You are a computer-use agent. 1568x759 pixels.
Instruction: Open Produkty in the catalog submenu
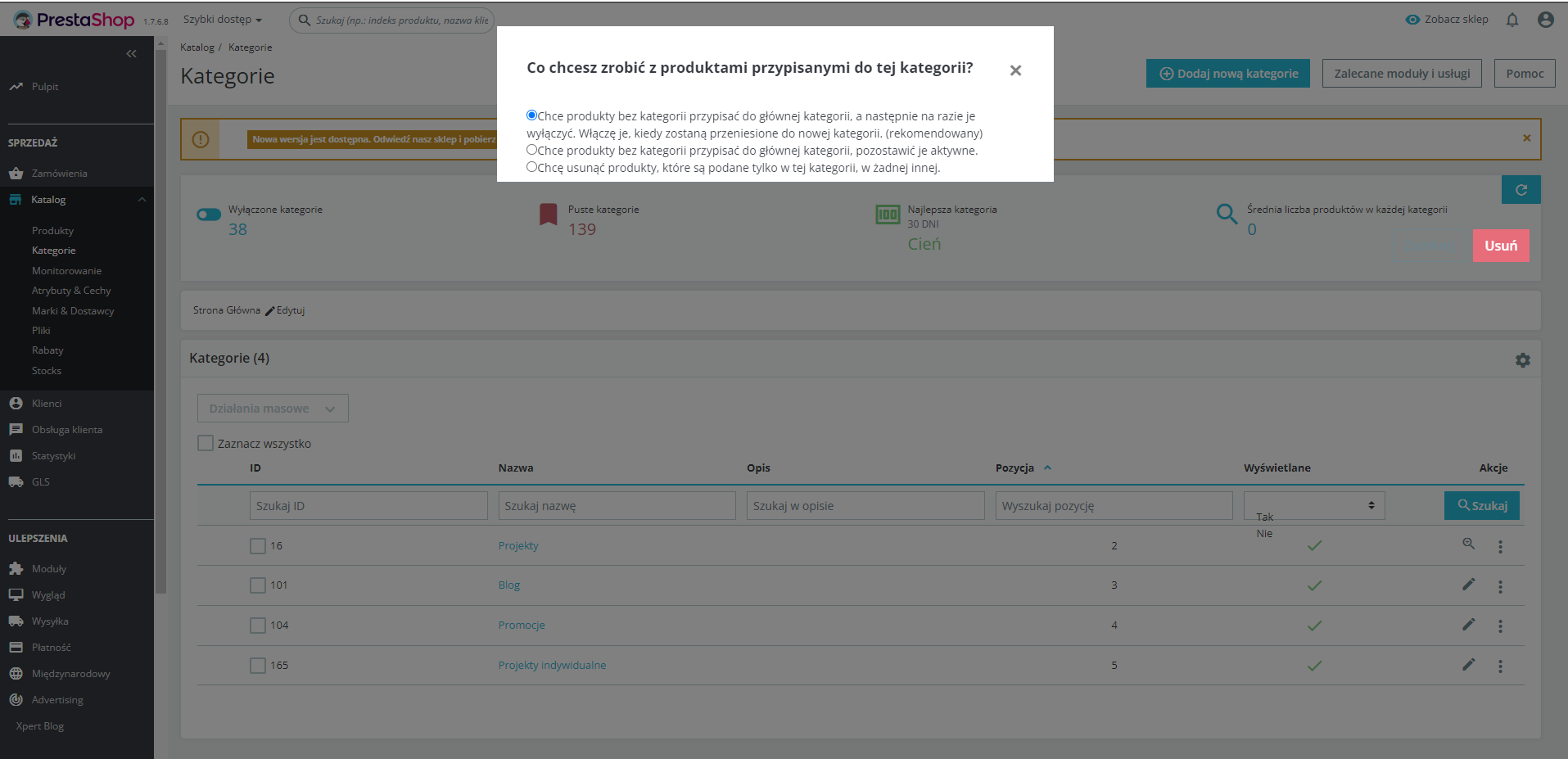52,231
